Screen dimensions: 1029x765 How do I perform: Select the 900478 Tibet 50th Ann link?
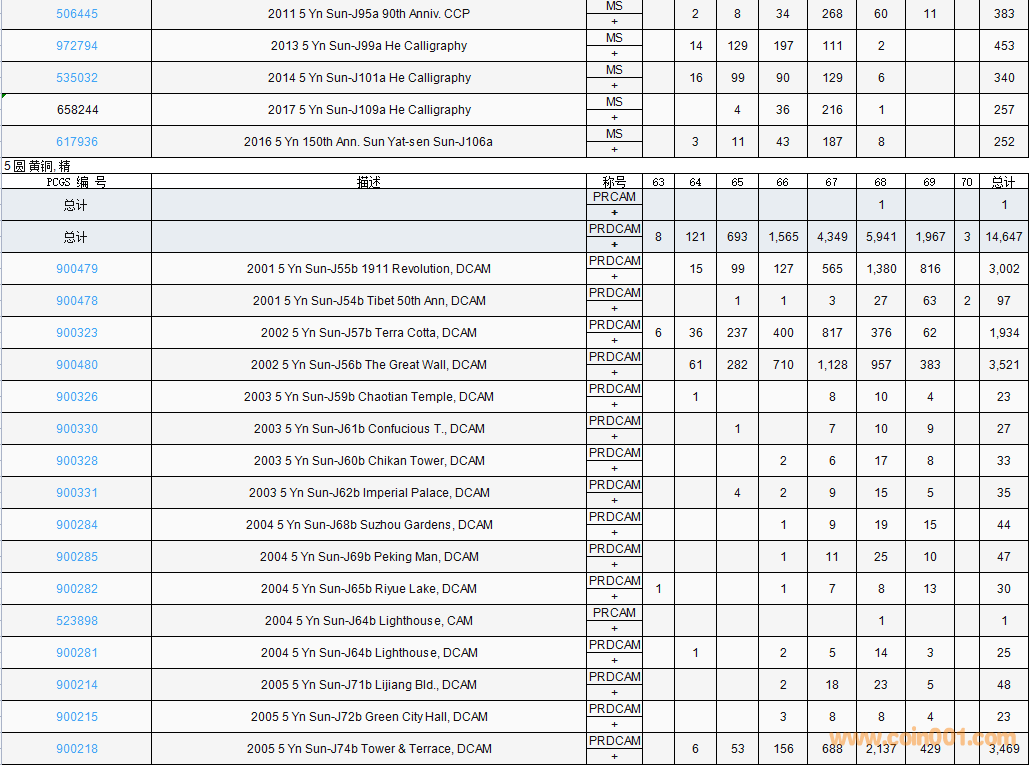tap(77, 301)
